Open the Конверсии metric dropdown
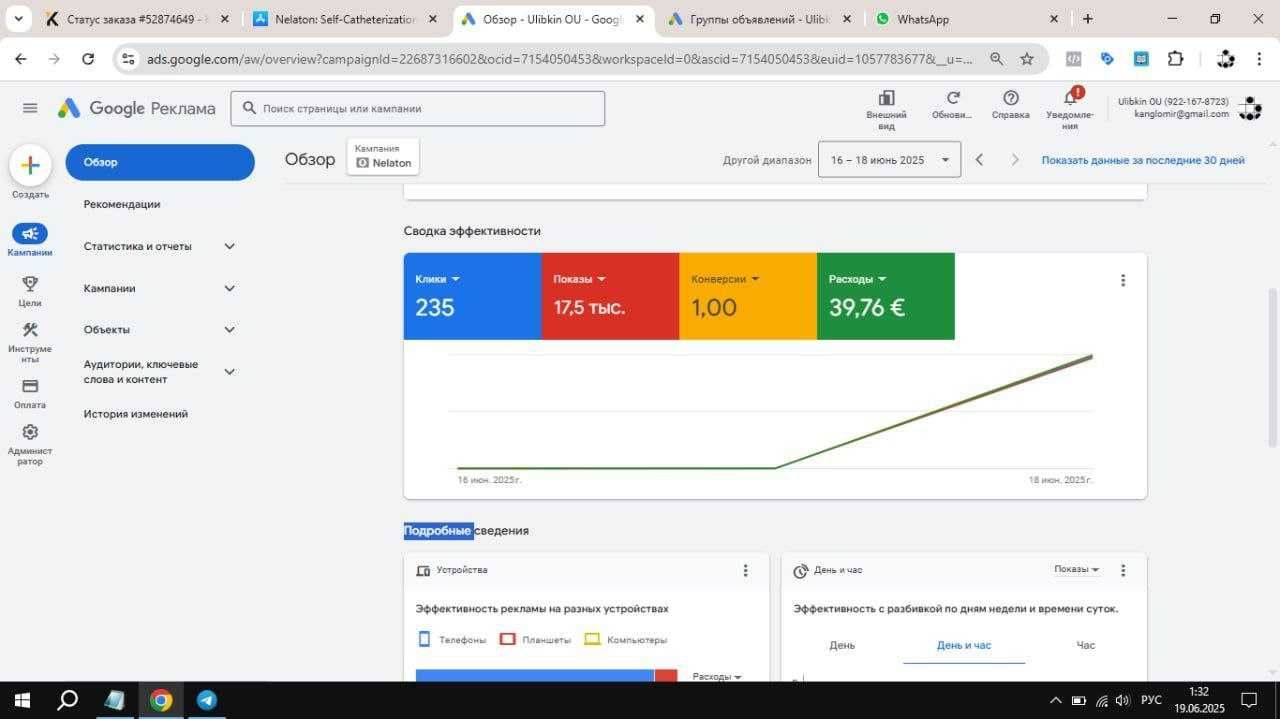The height and width of the screenshot is (719, 1280). (x=725, y=279)
